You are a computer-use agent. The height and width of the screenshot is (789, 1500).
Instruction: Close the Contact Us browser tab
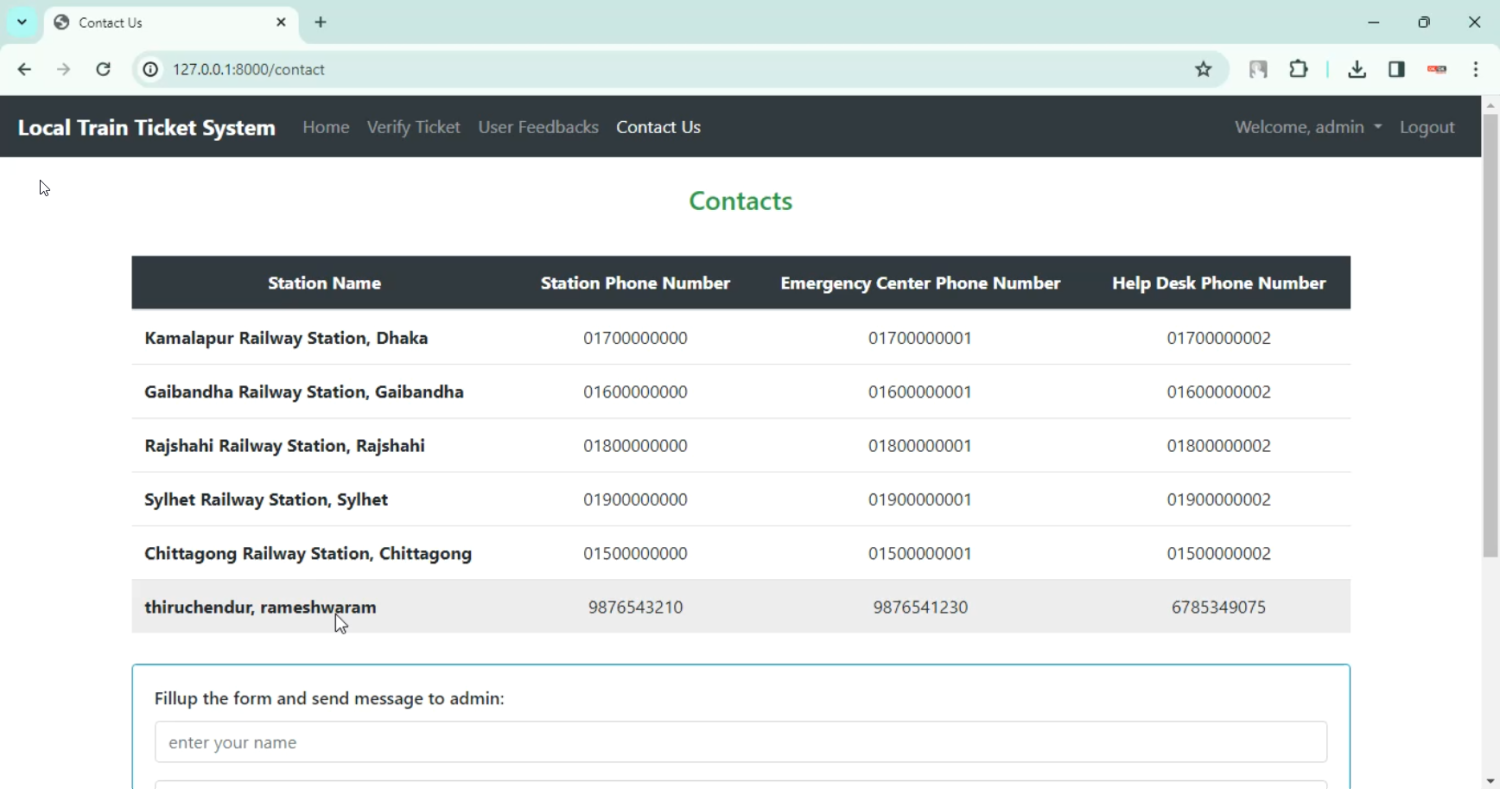(281, 22)
